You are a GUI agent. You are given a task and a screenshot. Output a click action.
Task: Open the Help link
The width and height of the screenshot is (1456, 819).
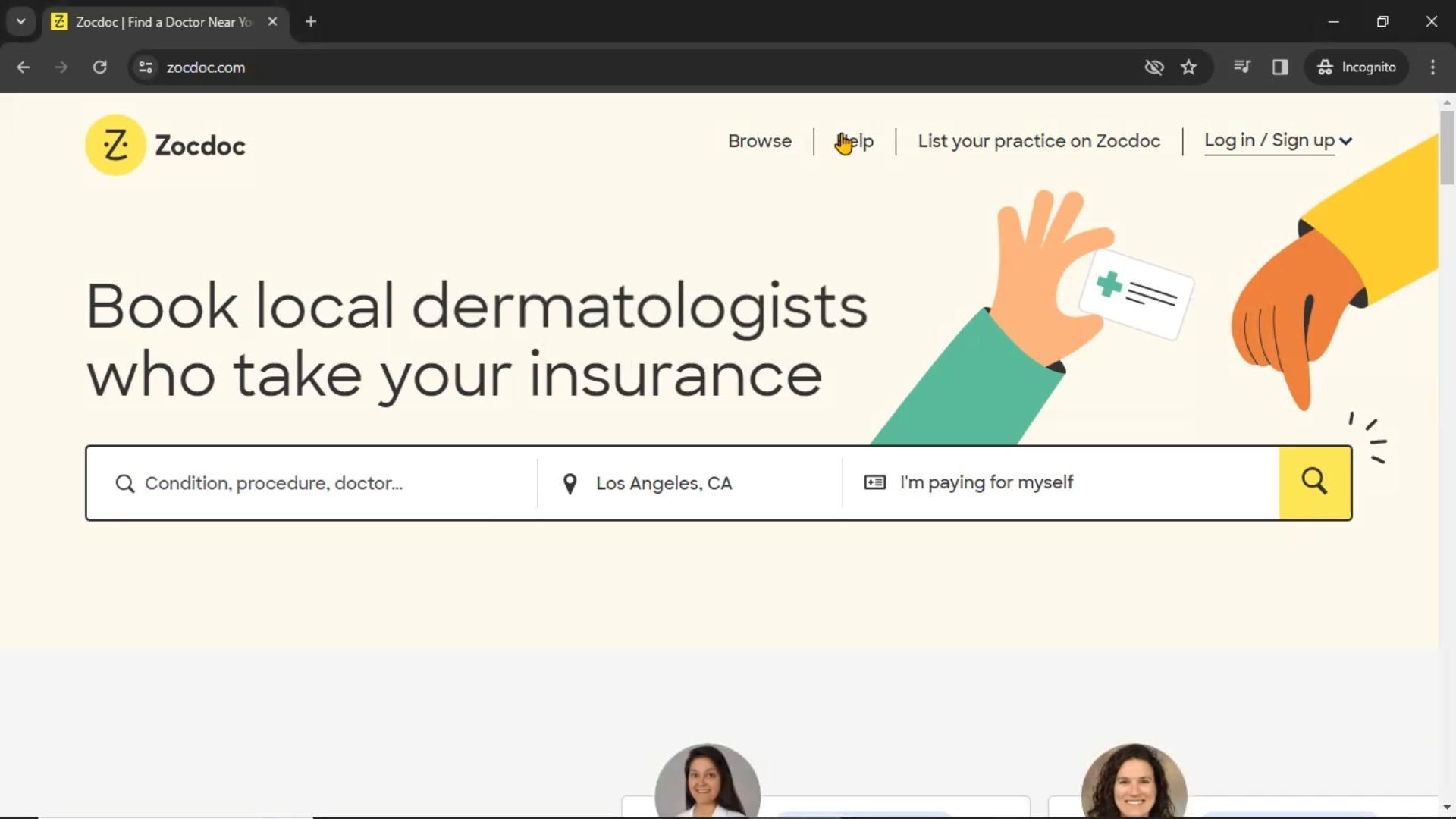click(855, 142)
